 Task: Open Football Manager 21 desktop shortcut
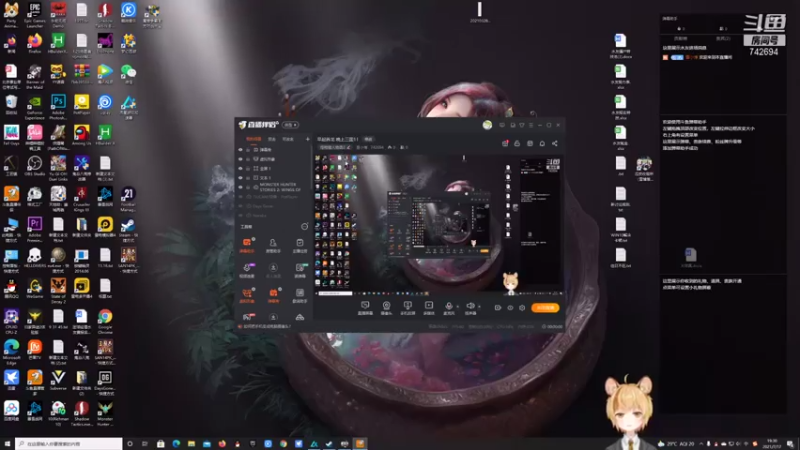129,199
